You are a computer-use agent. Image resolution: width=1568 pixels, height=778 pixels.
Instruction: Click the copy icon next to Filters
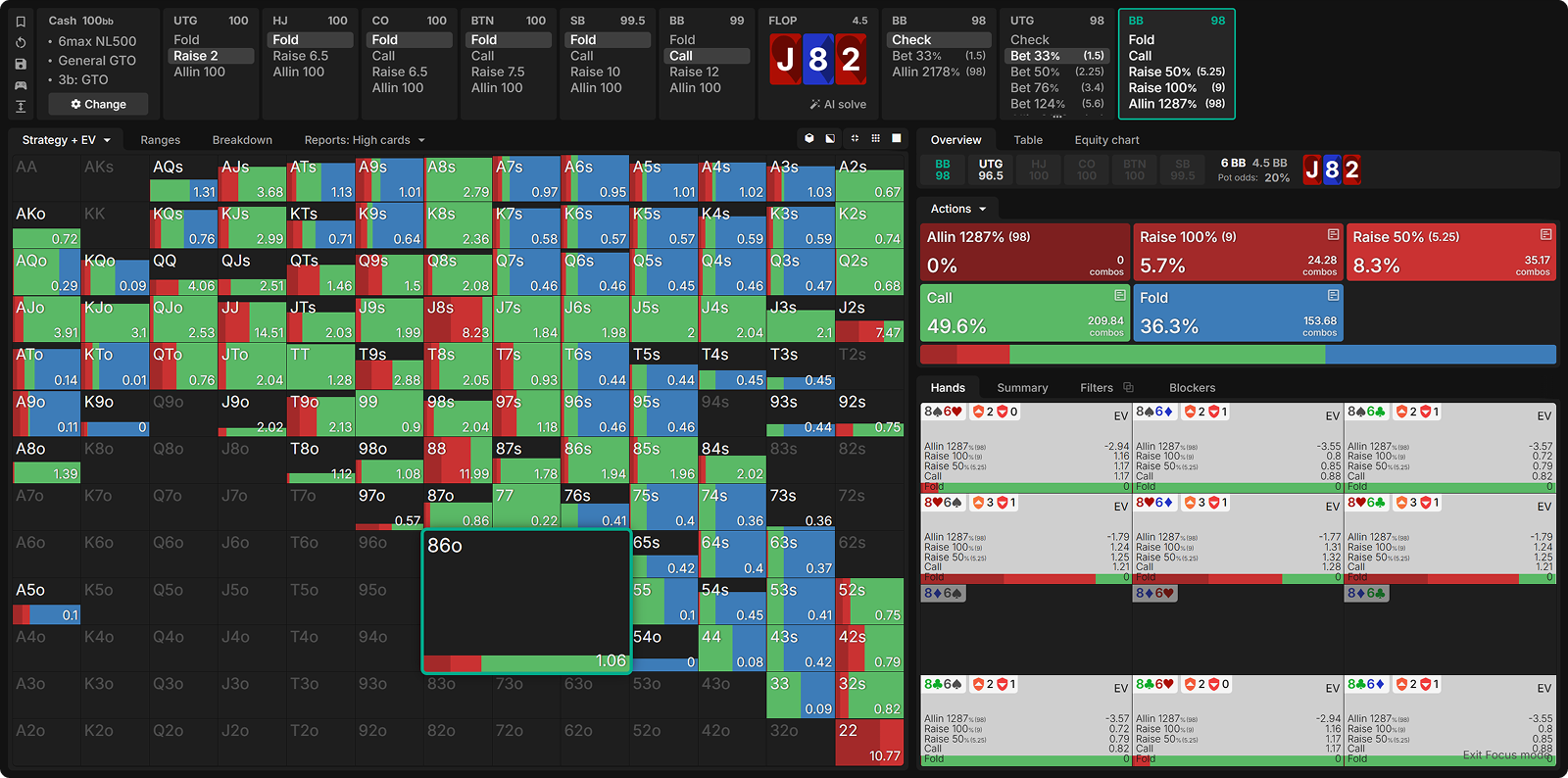[1128, 388]
